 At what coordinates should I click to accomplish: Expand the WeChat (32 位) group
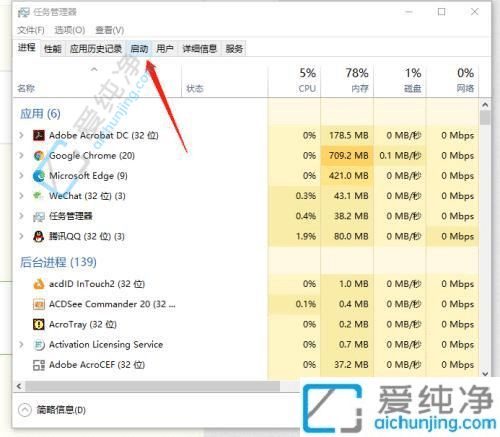click(22, 196)
